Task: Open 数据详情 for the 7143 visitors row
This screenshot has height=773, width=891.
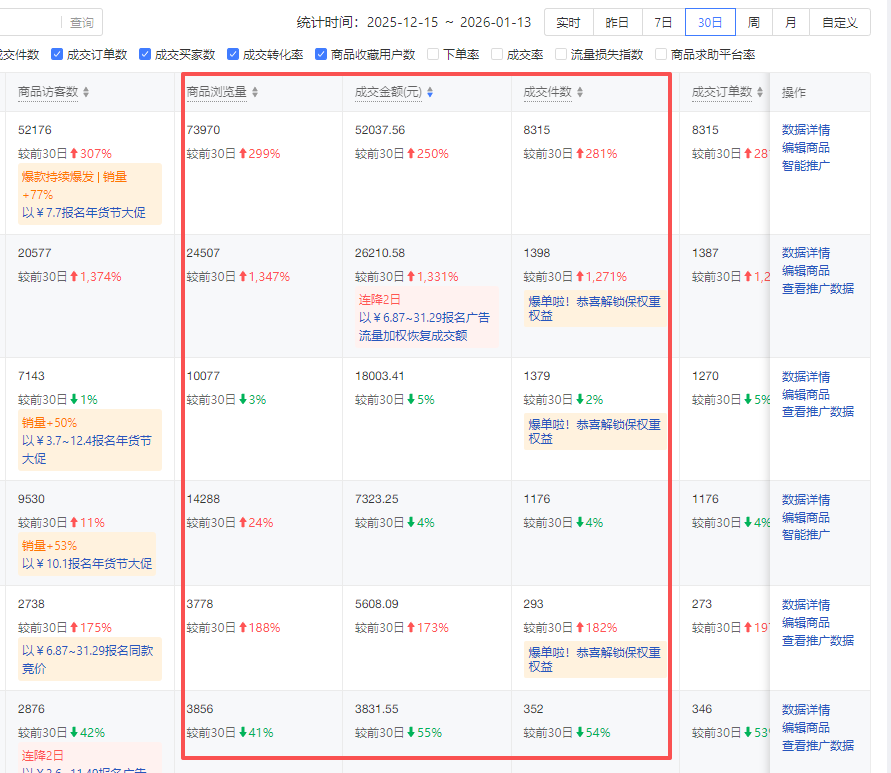Action: pyautogui.click(x=806, y=377)
